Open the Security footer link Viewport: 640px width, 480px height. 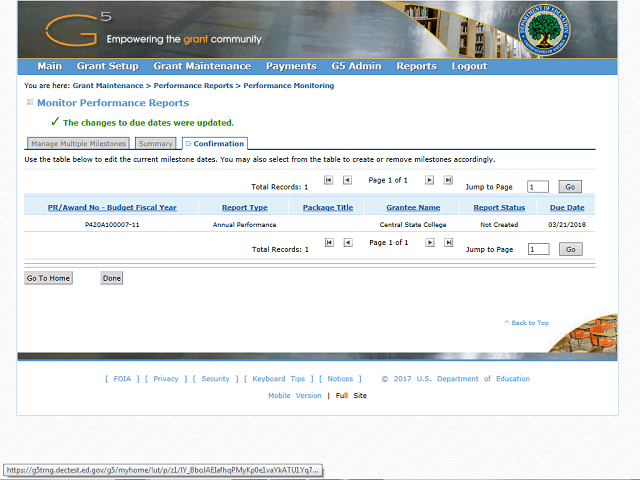[216, 379]
